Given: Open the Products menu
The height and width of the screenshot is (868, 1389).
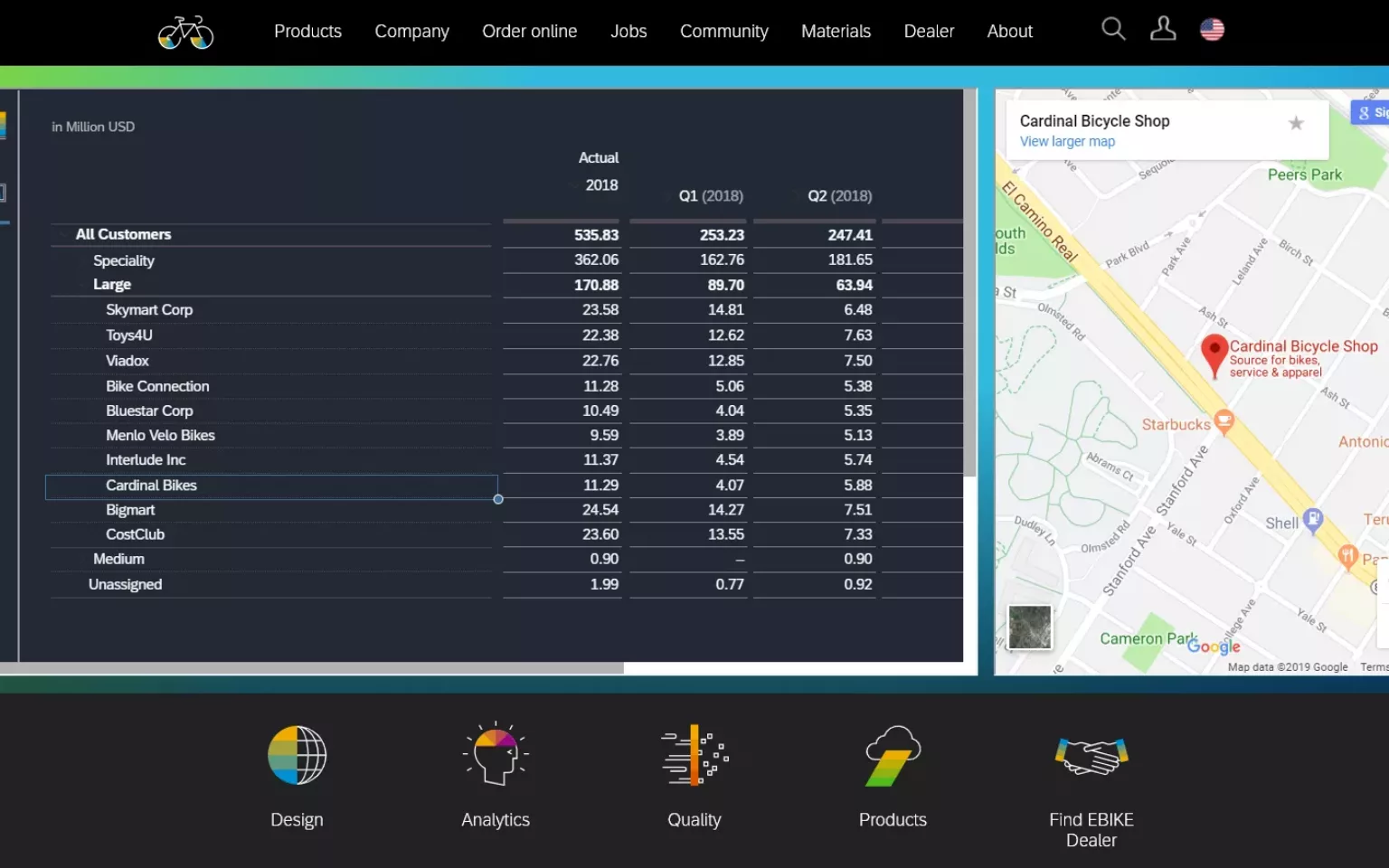Looking at the screenshot, I should (x=307, y=31).
